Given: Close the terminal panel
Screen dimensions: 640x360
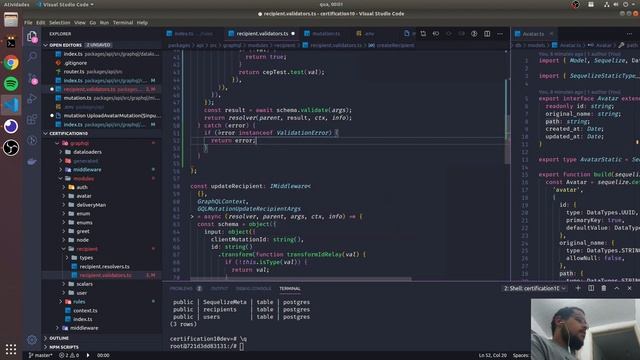Looking at the screenshot, I should tap(629, 288).
